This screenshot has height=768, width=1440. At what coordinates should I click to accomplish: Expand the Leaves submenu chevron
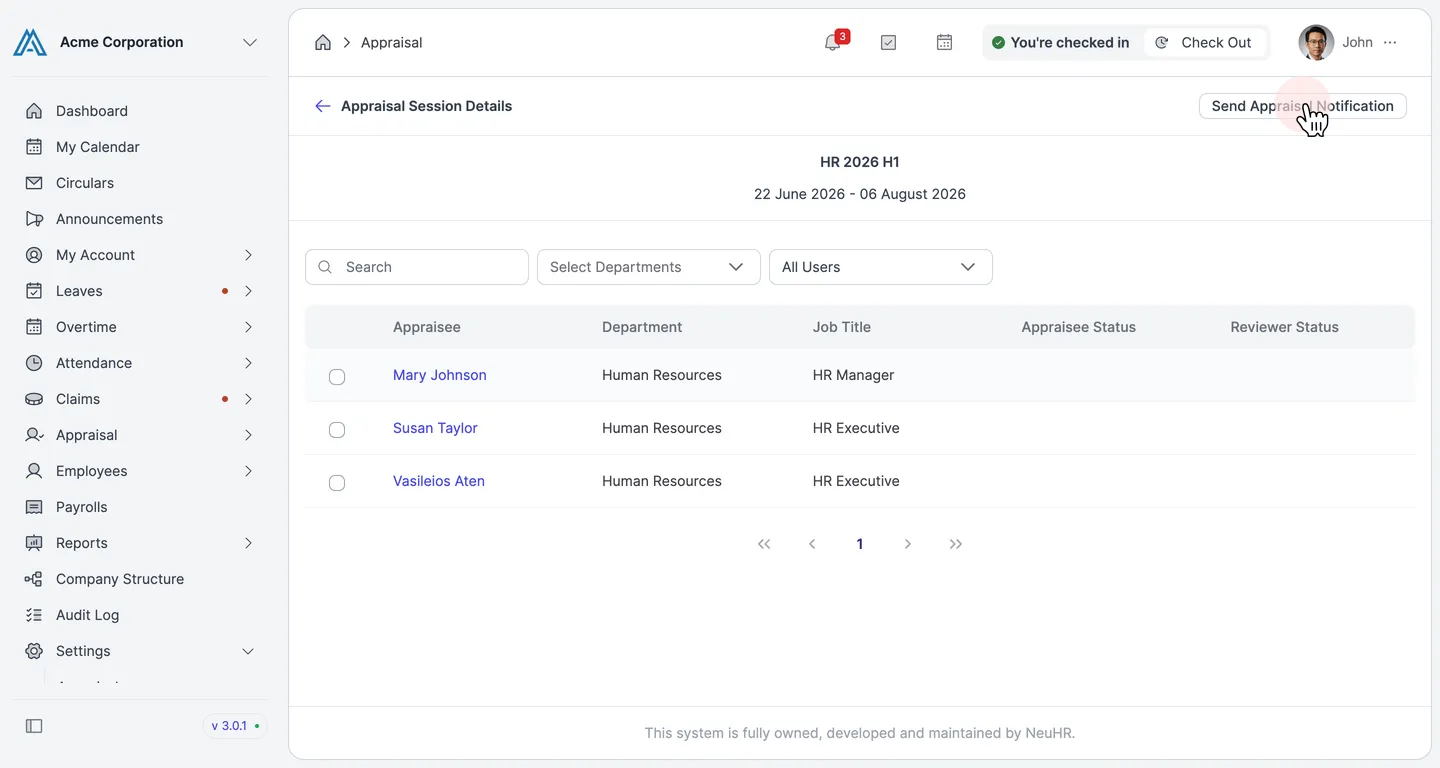(x=248, y=291)
